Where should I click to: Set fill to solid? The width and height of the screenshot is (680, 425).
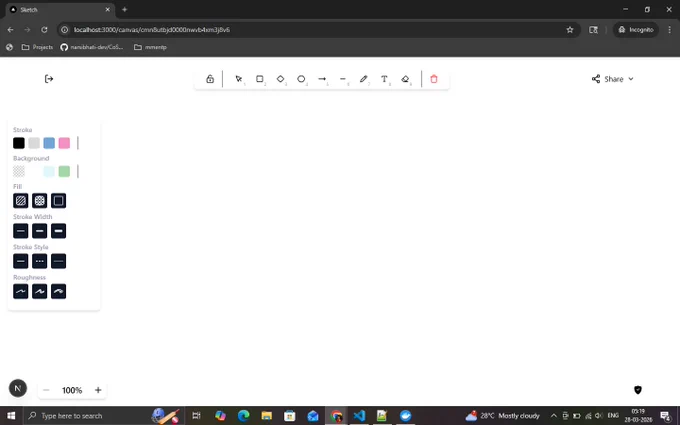(x=59, y=201)
